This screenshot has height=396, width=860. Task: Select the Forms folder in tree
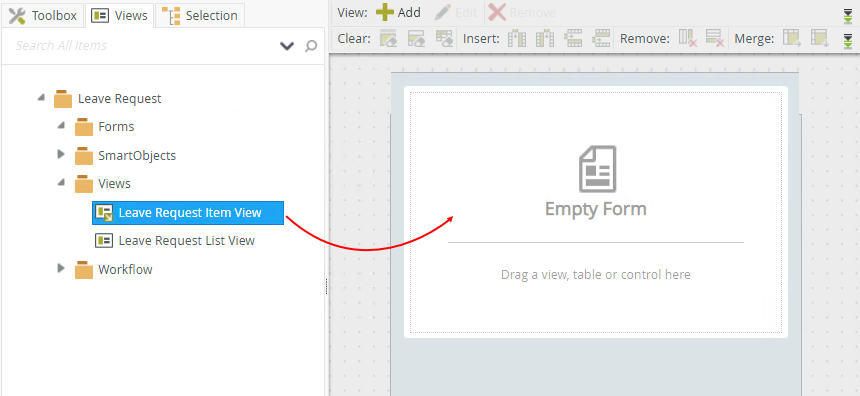point(116,127)
